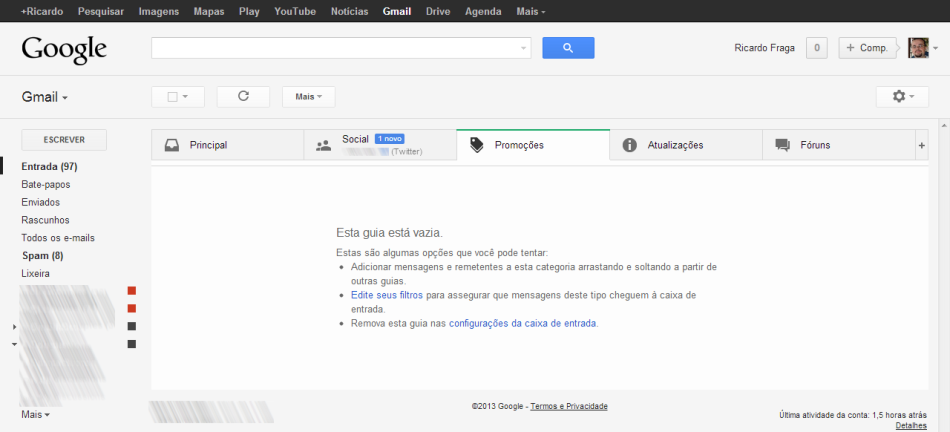This screenshot has height=432, width=950.
Task: Open Entrada (97) folder
Action: pyautogui.click(x=49, y=167)
